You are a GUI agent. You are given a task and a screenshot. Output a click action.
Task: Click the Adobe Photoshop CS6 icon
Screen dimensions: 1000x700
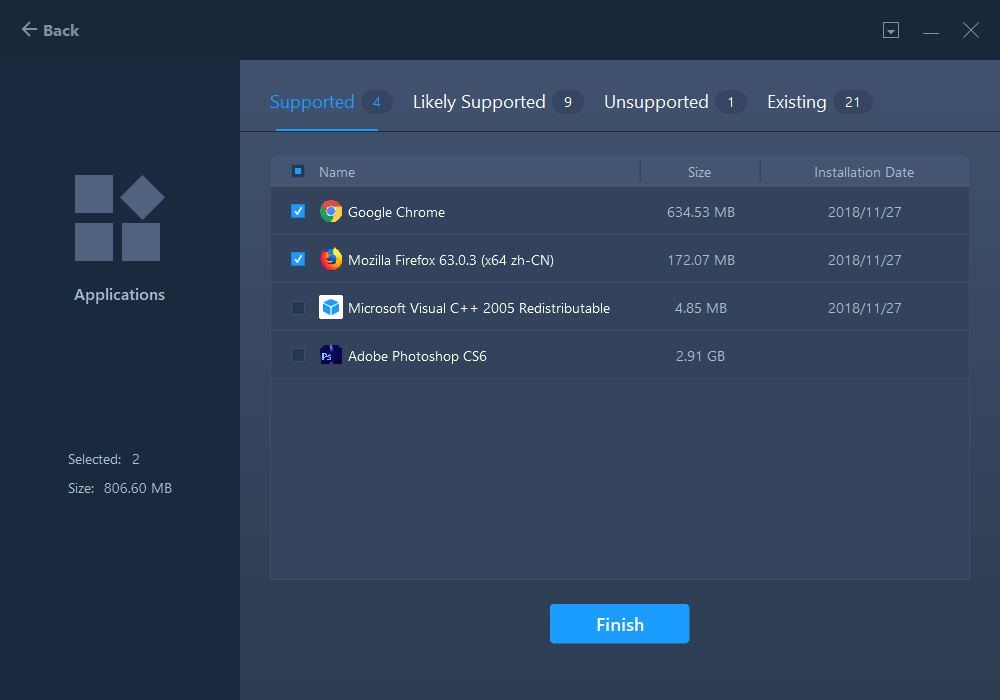[x=331, y=356]
